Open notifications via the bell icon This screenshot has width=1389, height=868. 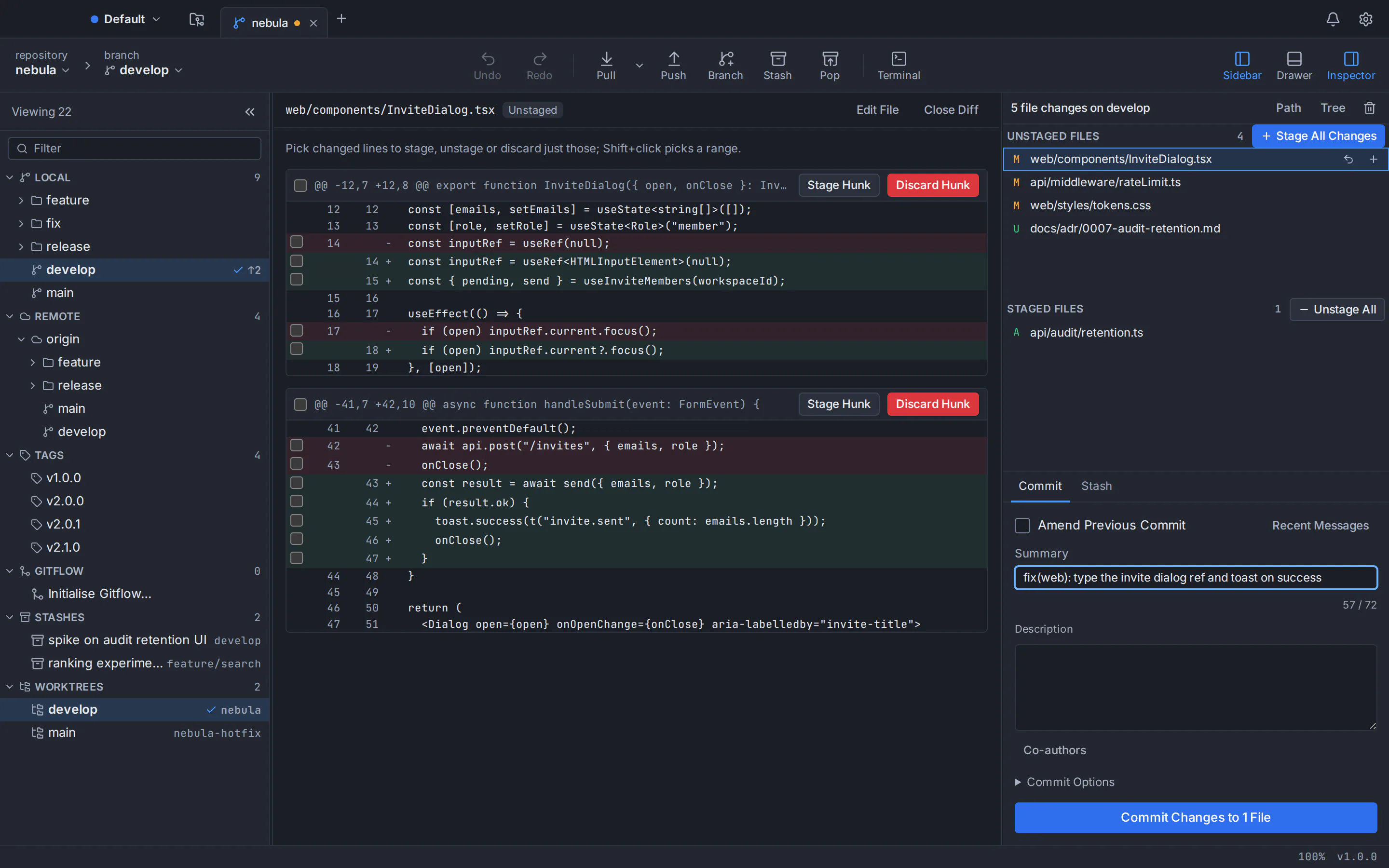tap(1333, 19)
